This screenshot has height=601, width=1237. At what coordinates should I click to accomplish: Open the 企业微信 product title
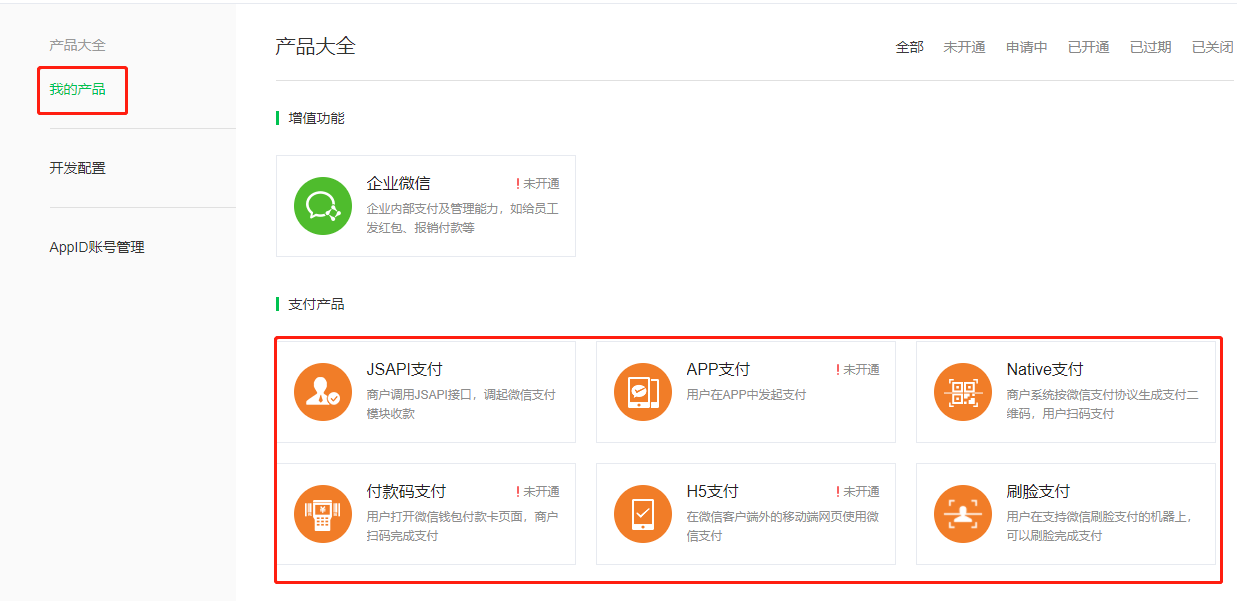tap(398, 183)
